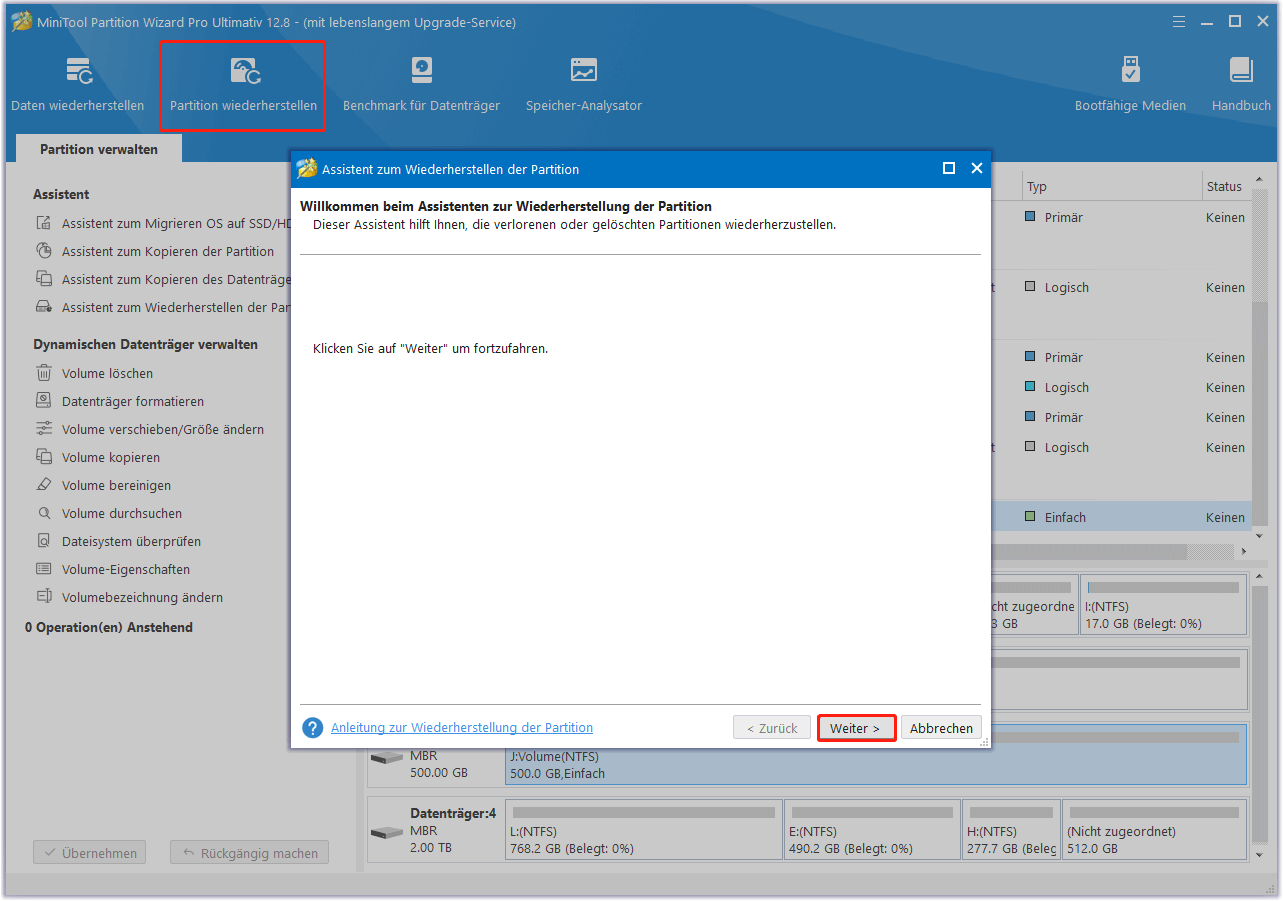Select the 512.0 GB Nicht zugeordnet space

1154,829
